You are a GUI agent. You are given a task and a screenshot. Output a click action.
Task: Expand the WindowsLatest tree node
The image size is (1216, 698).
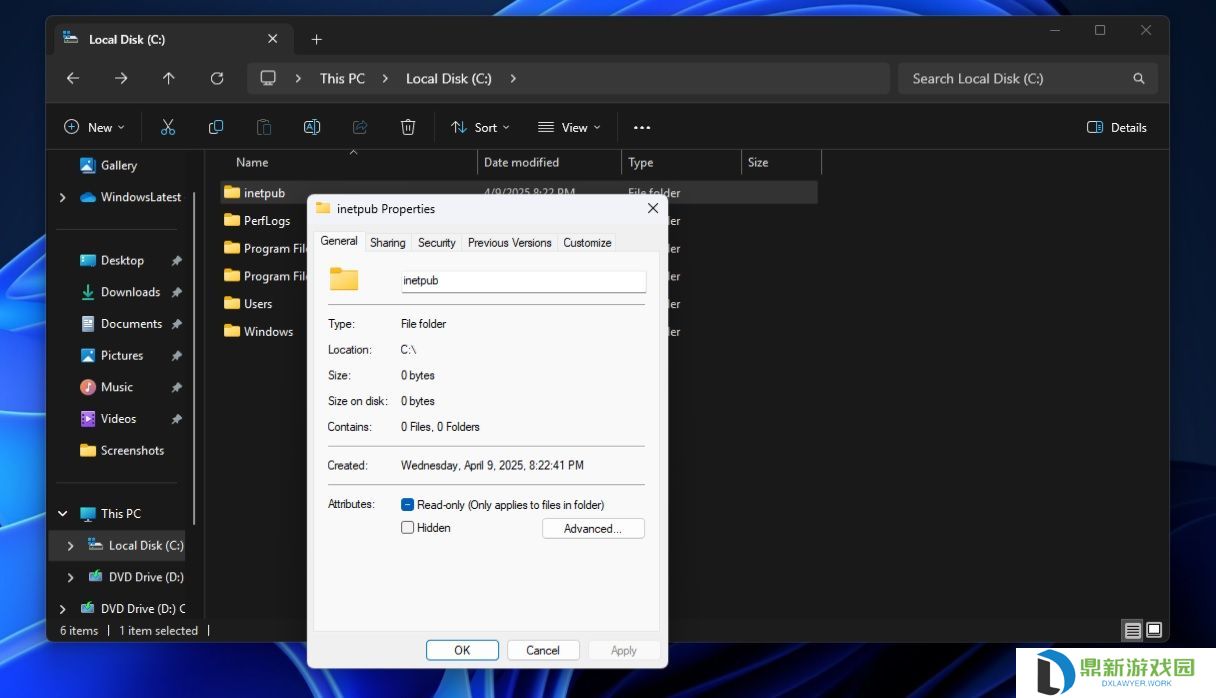[x=62, y=197]
